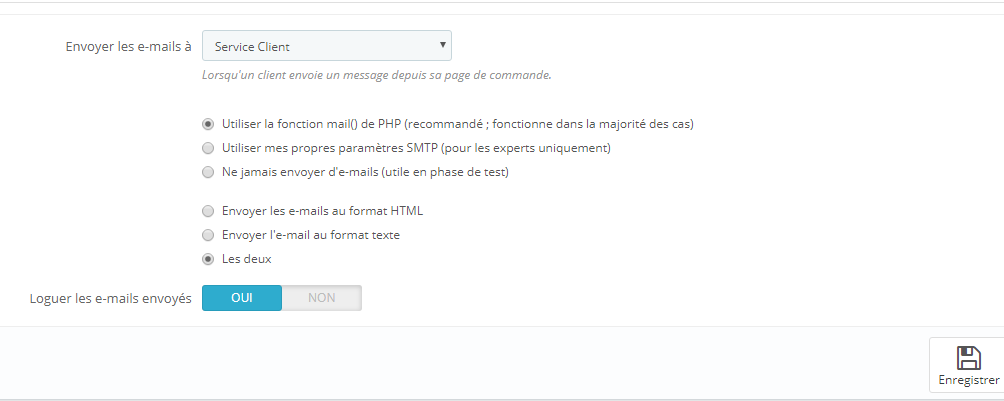This screenshot has width=1004, height=401.
Task: Select the Les deux radio button
Action: tap(208, 259)
